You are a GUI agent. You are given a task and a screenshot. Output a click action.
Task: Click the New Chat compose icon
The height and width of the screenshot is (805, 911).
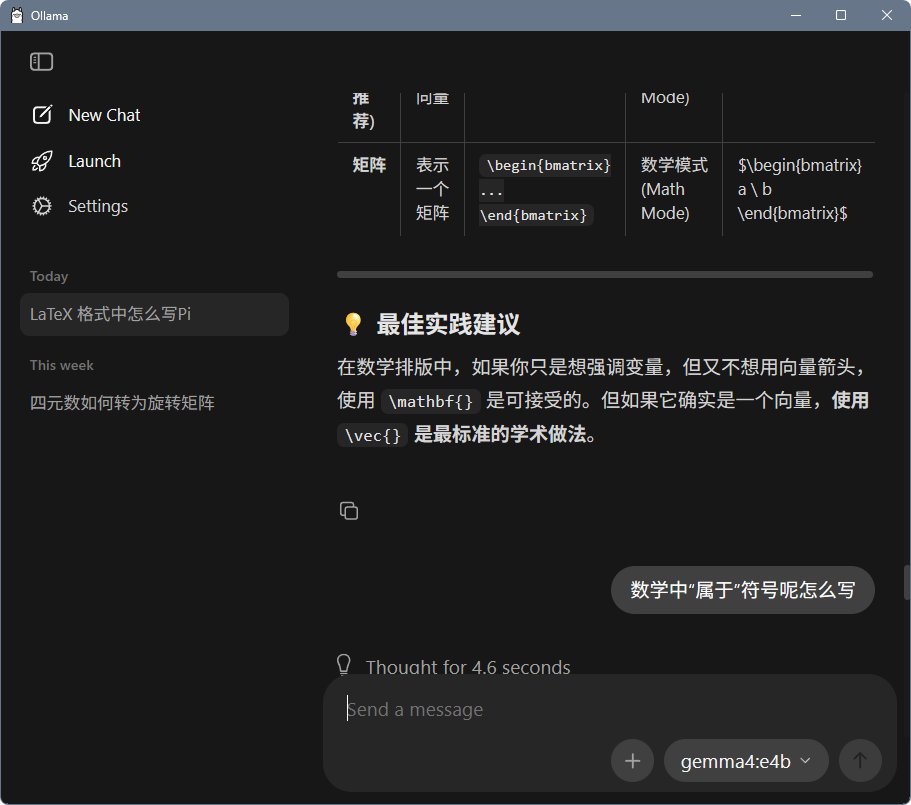[x=42, y=114]
